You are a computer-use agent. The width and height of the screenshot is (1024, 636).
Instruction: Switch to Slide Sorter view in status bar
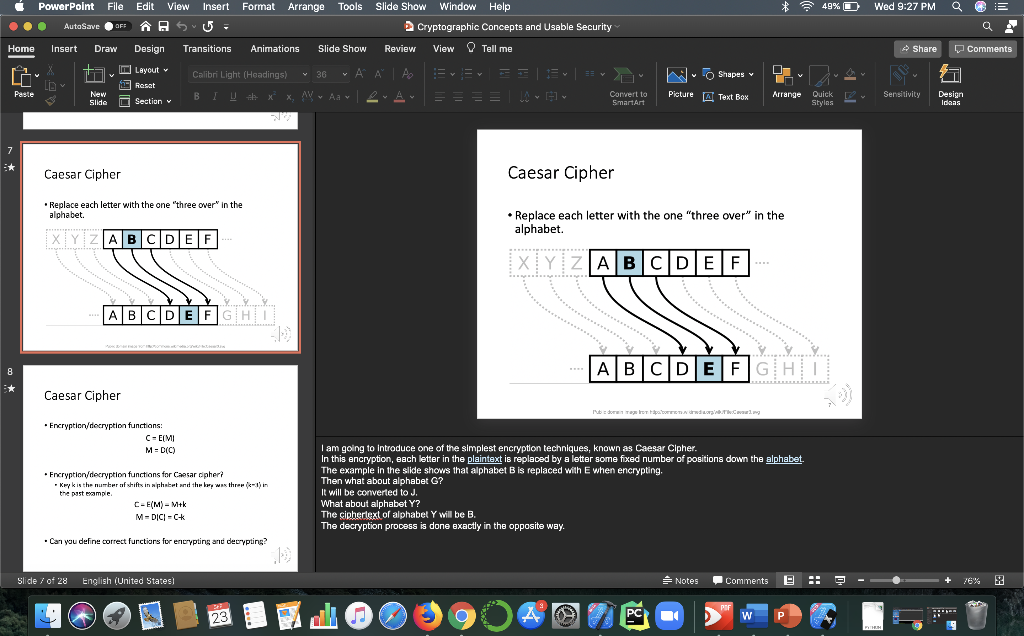(x=814, y=580)
